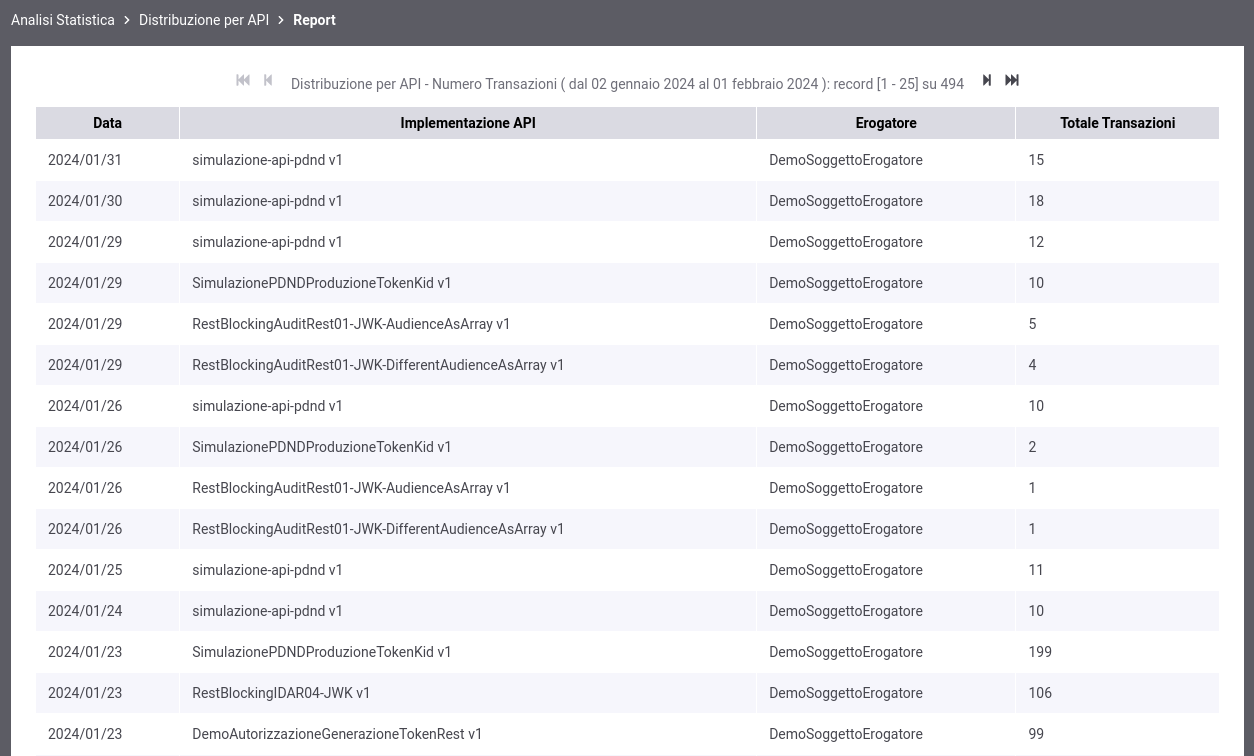Select total transactions value 12

coord(1036,242)
